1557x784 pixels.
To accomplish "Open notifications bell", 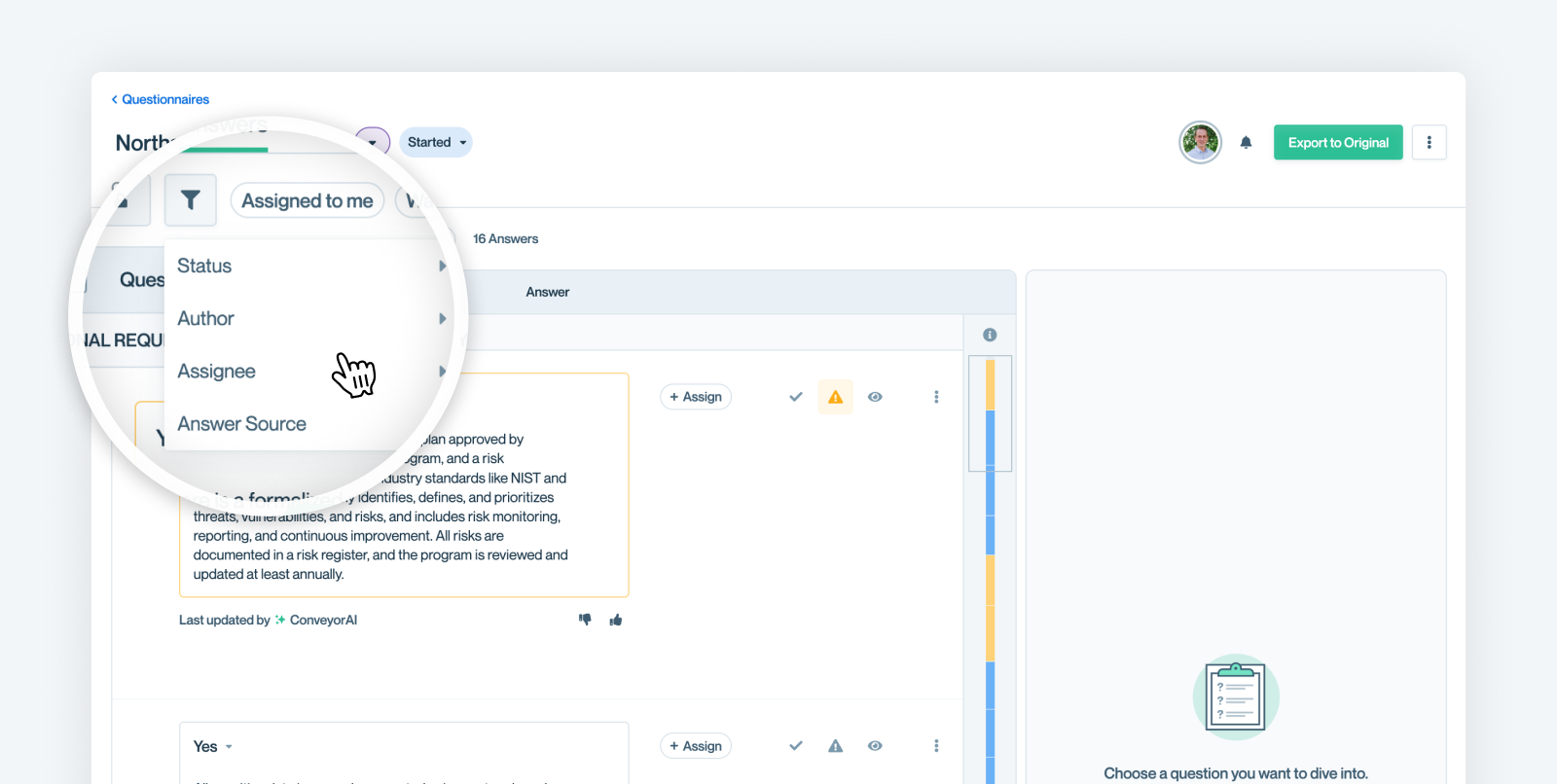I will coord(1246,142).
